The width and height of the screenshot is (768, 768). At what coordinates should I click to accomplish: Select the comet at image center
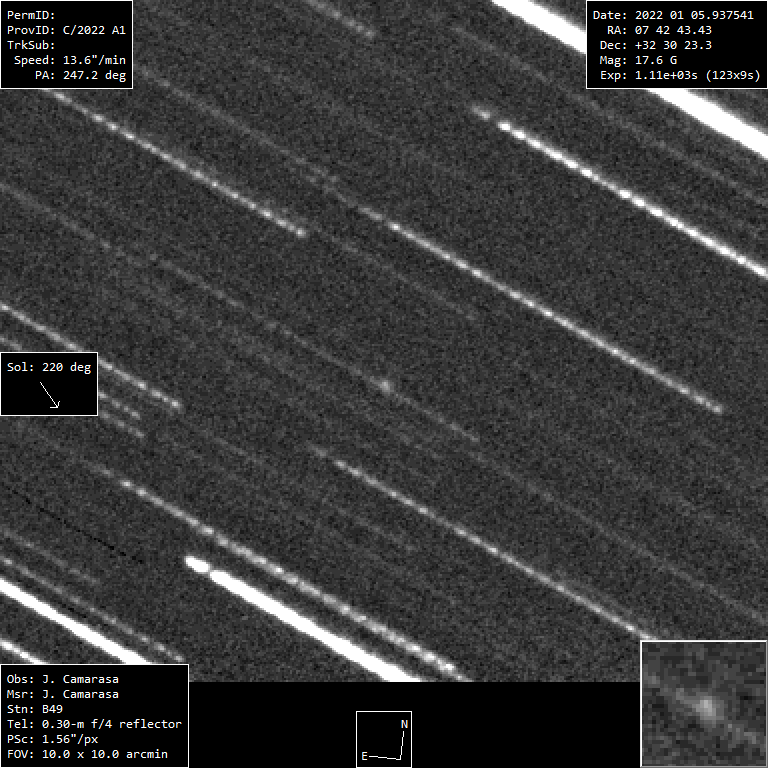coord(385,386)
